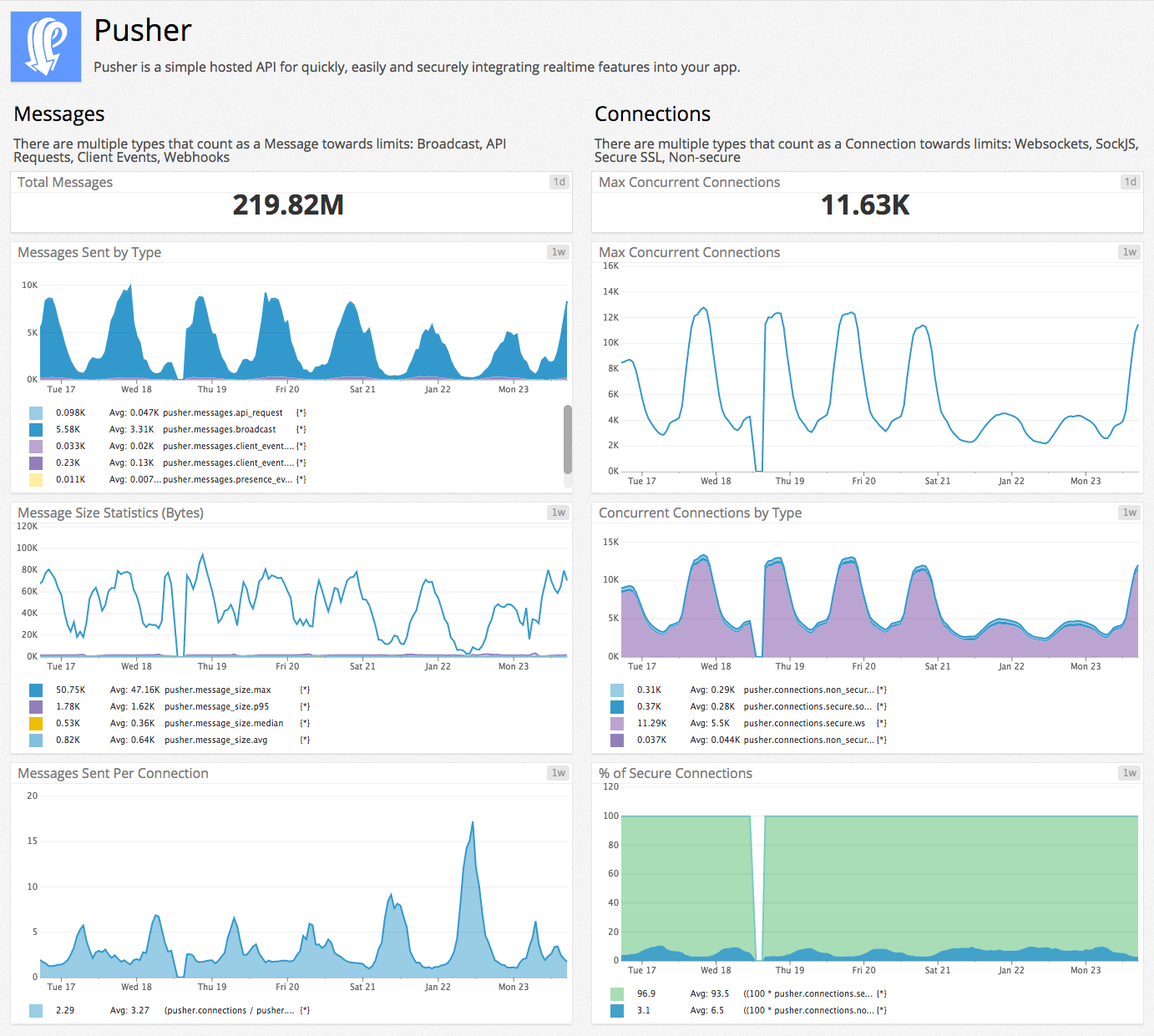Click the pusher.message_size.max legend swatch
Viewport: 1154px width, 1036px height.
tap(36, 690)
